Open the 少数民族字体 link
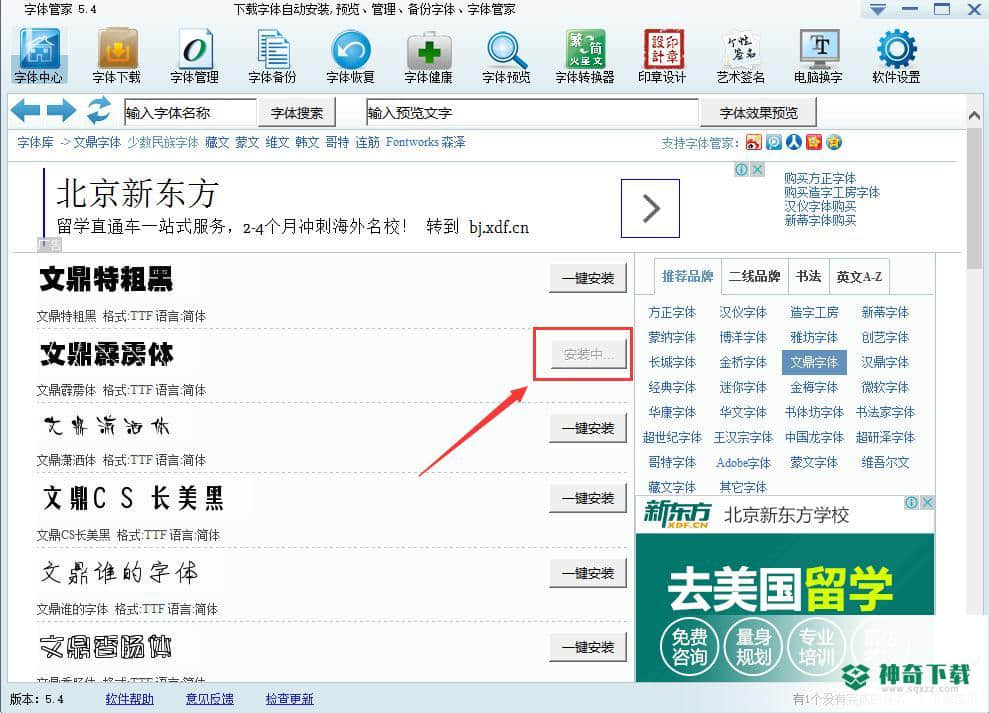 point(163,143)
